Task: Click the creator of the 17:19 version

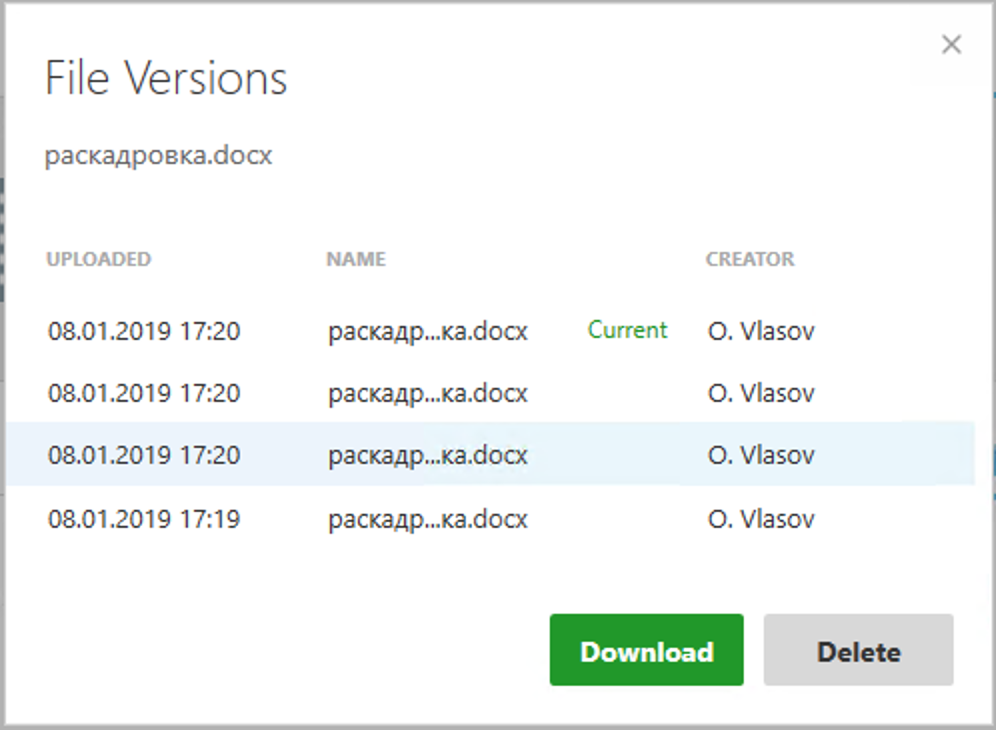Action: [x=760, y=520]
